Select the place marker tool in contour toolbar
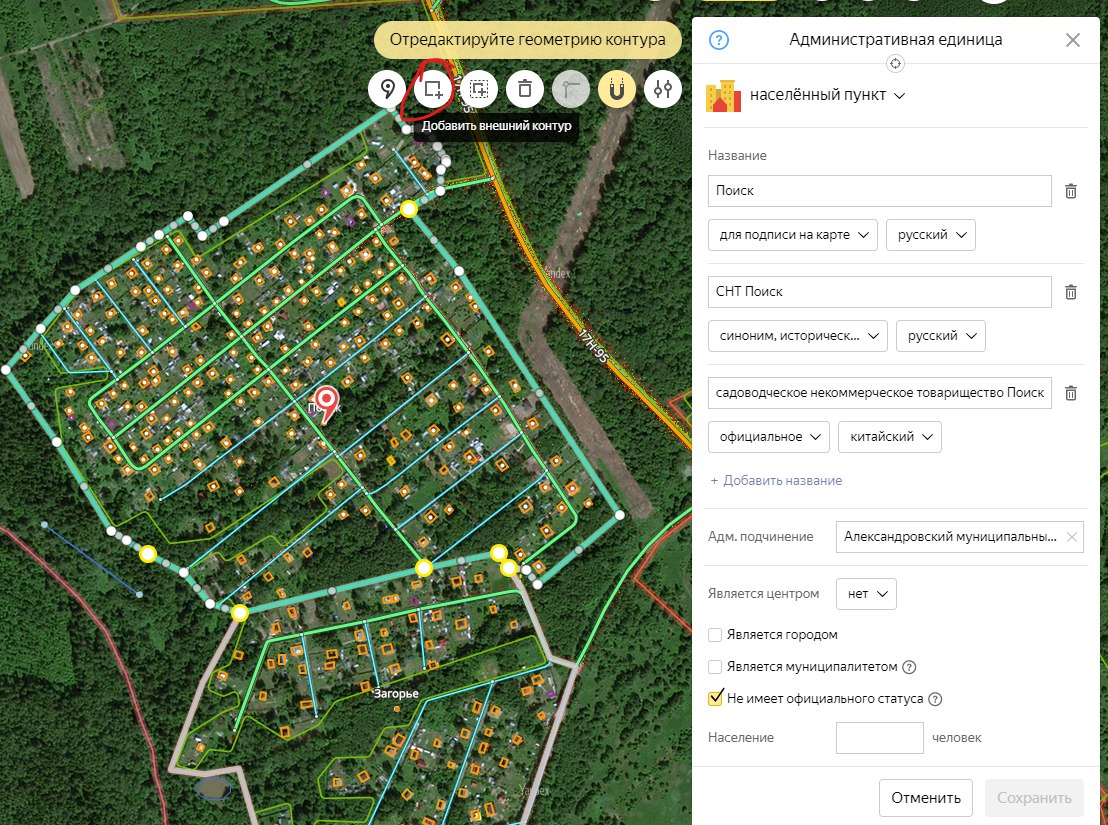 [387, 89]
